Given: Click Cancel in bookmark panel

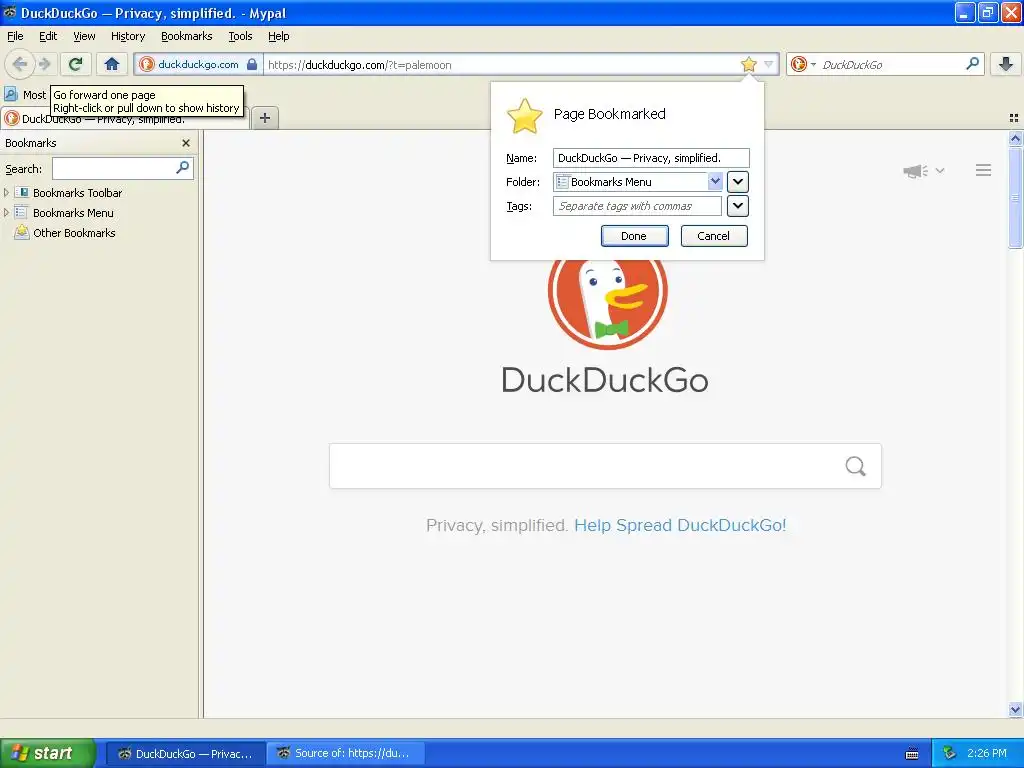Looking at the screenshot, I should 714,236.
